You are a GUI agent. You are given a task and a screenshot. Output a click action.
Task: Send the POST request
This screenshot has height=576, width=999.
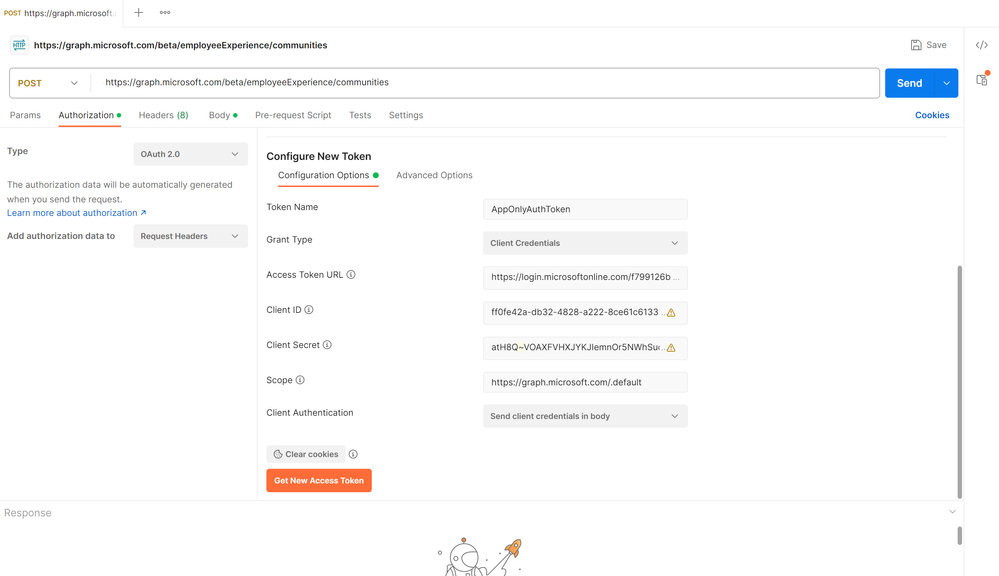(910, 83)
